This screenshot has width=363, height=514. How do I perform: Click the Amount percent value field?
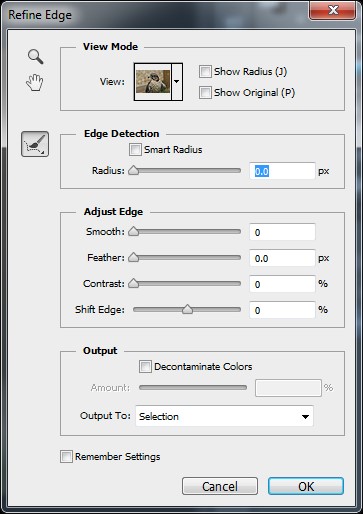click(288, 388)
